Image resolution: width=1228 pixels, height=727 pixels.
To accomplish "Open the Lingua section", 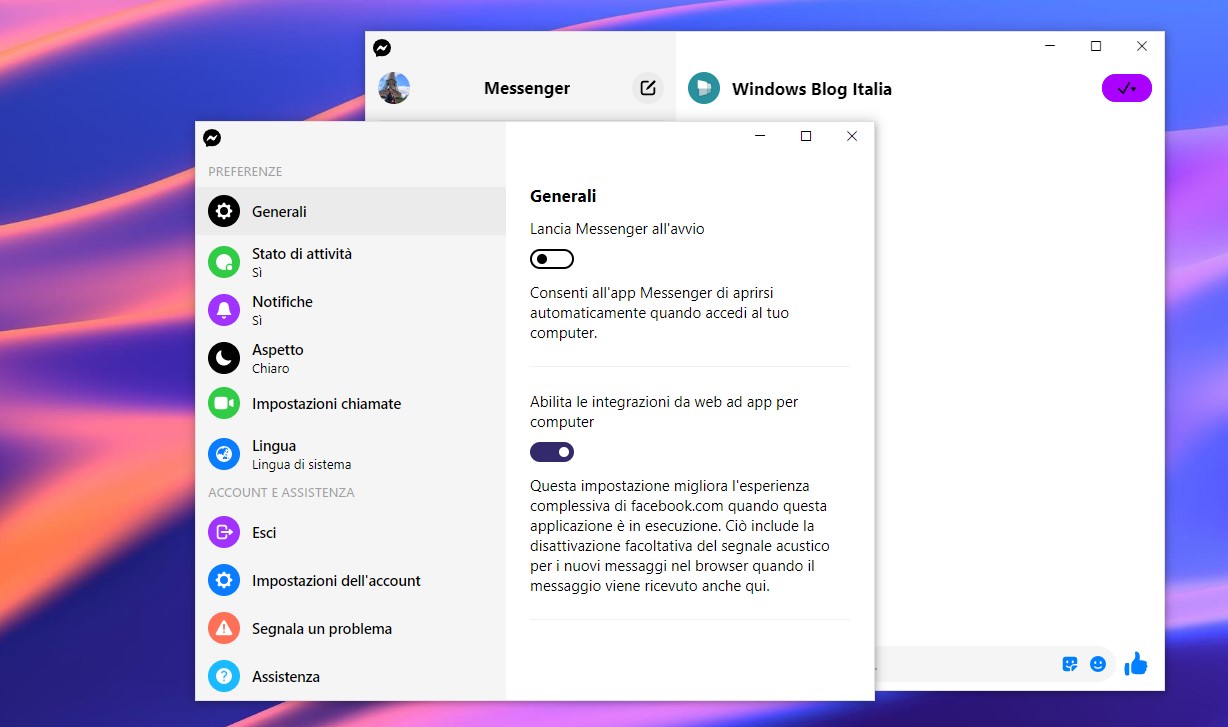I will click(350, 454).
